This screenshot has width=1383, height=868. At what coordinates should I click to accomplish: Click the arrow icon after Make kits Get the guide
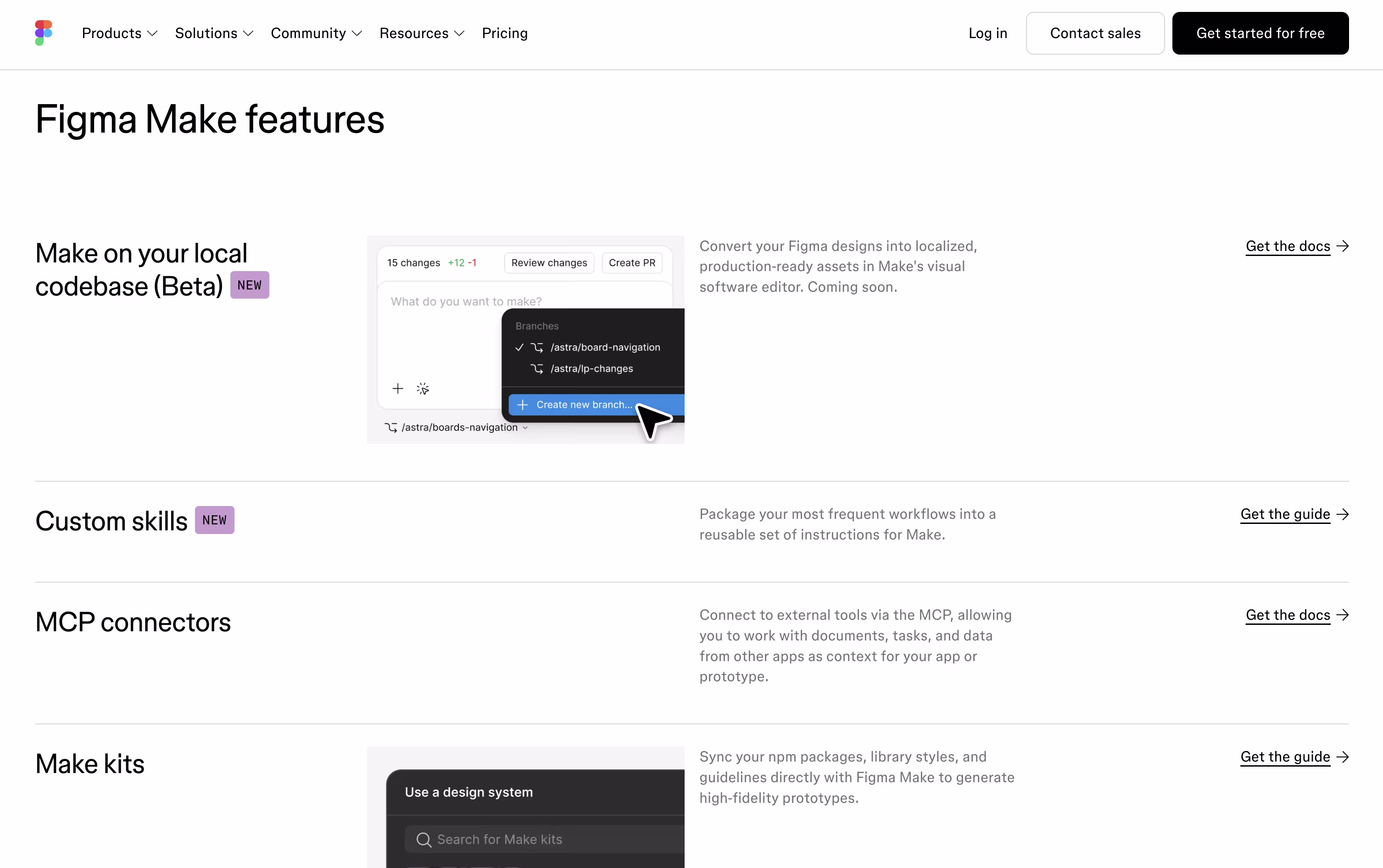click(x=1342, y=757)
